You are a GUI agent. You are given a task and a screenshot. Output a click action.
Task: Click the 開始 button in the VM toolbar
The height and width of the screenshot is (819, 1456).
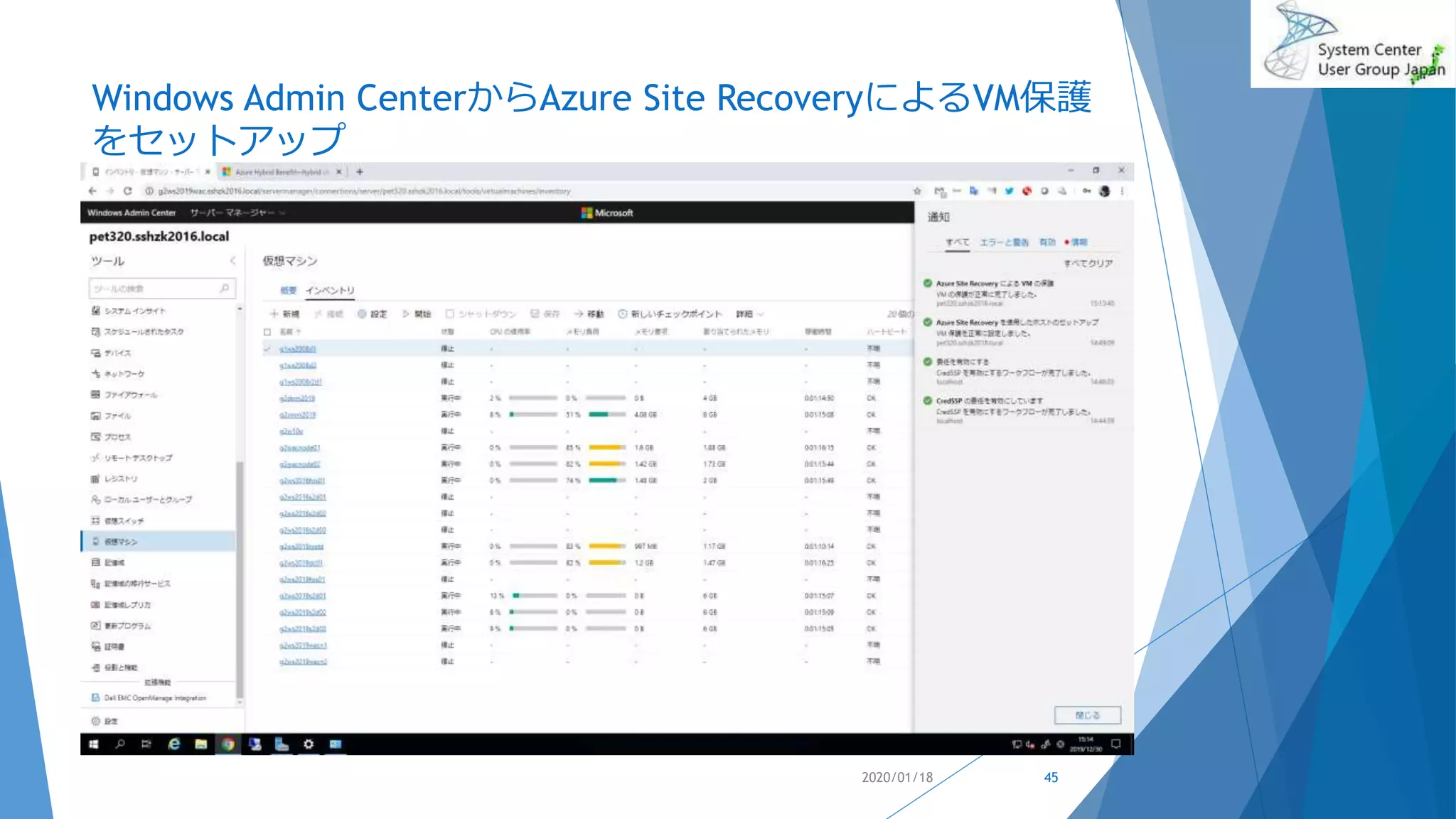417,314
